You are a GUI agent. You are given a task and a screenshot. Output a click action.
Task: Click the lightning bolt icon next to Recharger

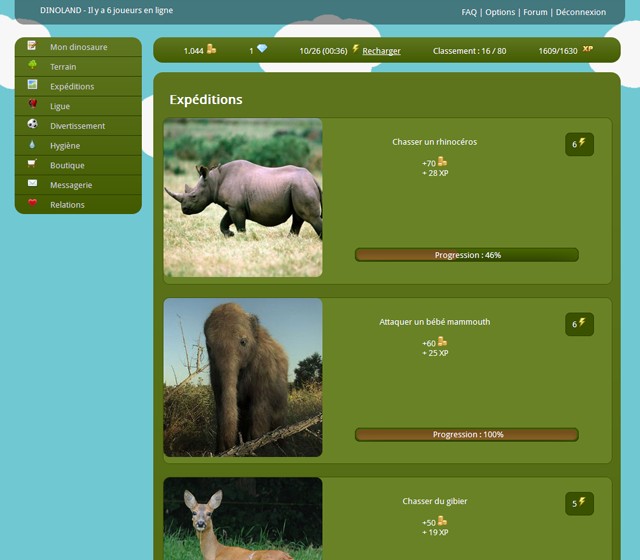click(x=356, y=49)
